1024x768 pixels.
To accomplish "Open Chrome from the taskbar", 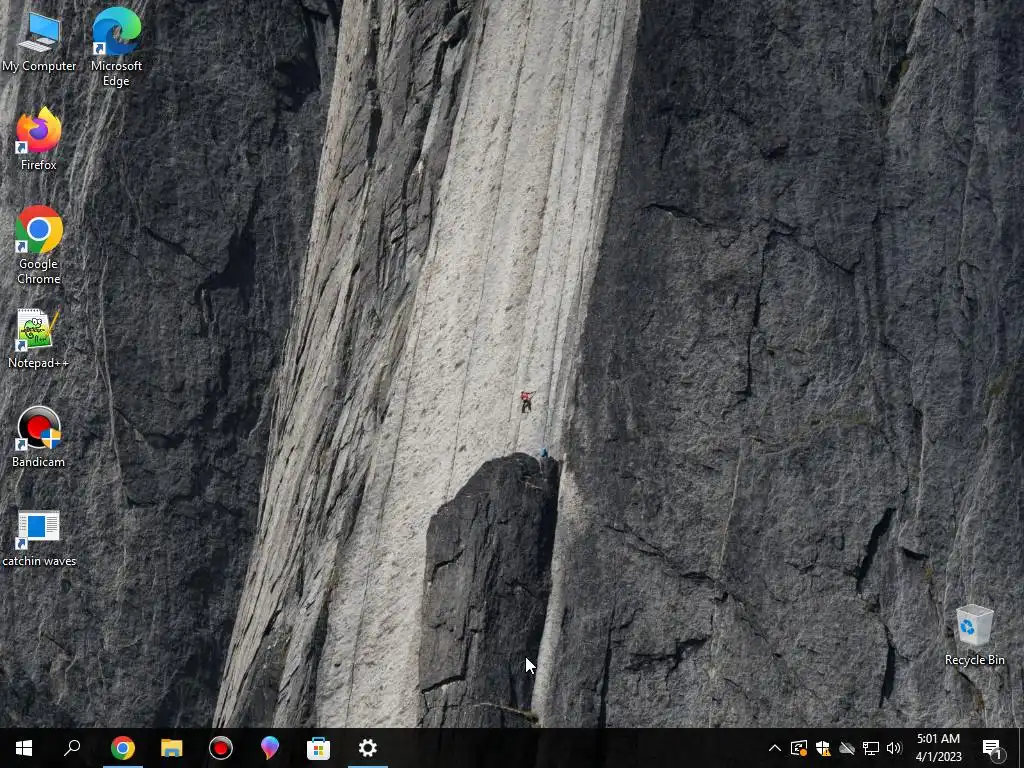I will 122,748.
